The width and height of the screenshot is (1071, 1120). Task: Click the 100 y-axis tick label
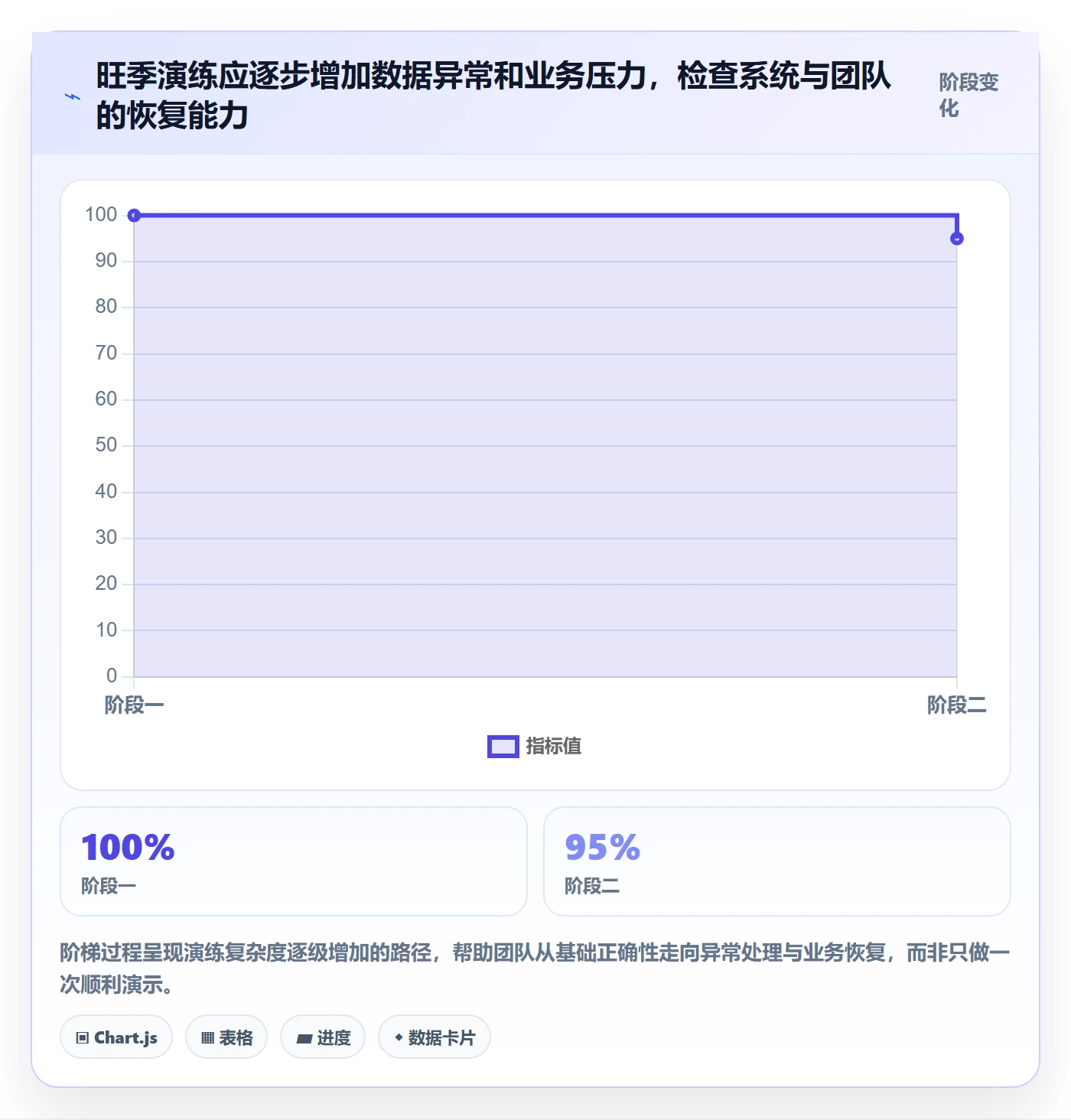click(x=101, y=214)
